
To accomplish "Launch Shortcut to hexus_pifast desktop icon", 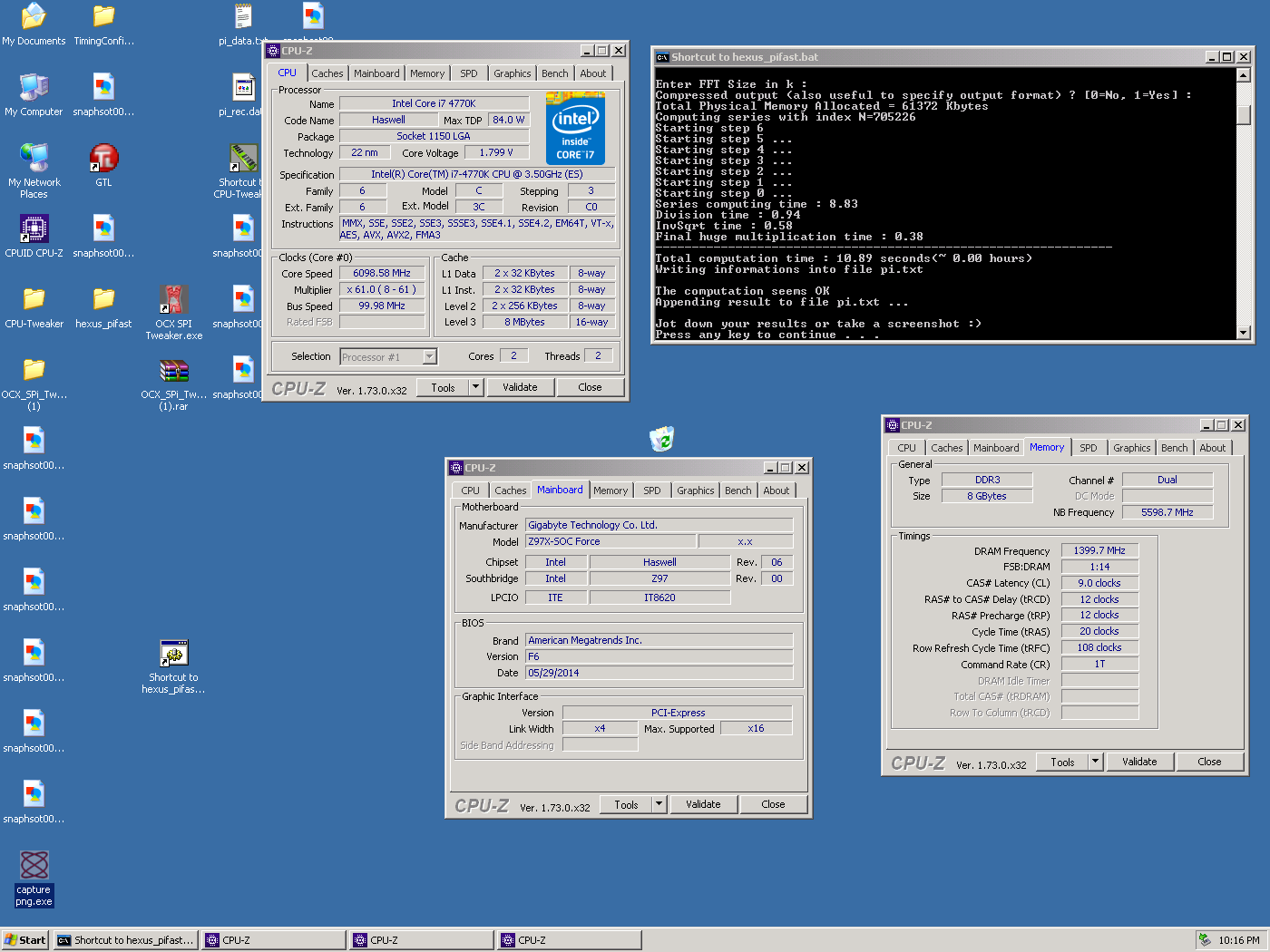I will pos(173,666).
